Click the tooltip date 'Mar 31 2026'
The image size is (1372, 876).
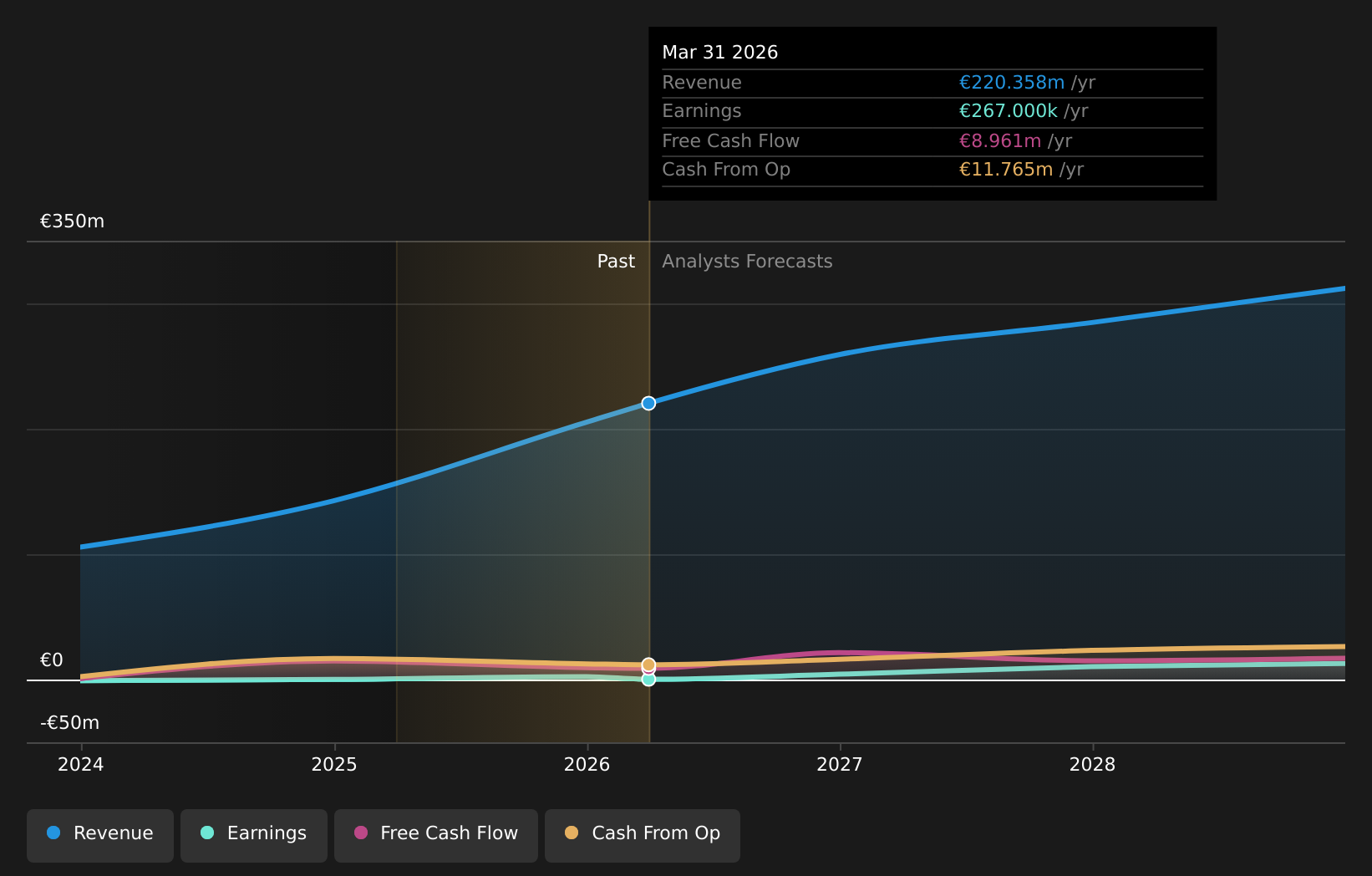pyautogui.click(x=720, y=53)
